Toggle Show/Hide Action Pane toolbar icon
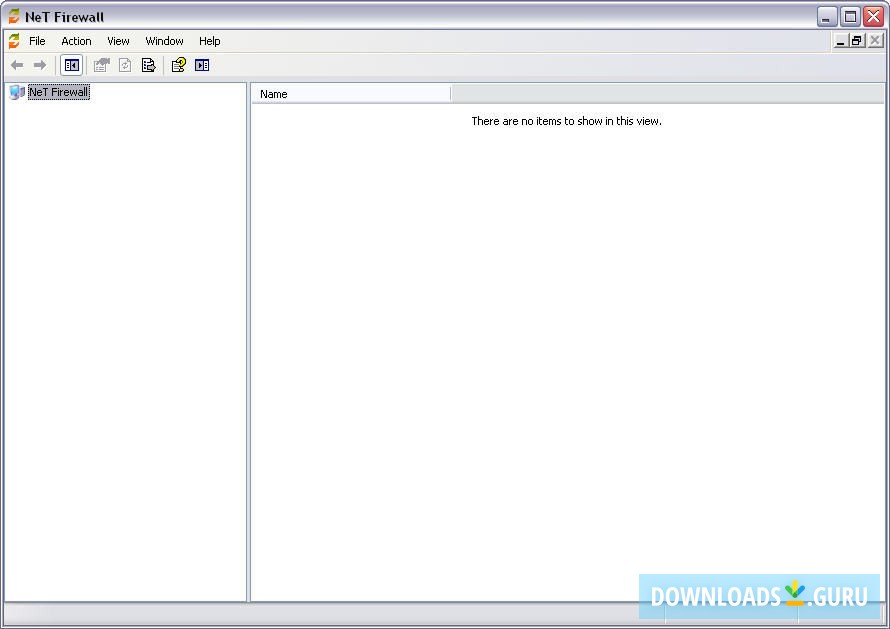Image resolution: width=890 pixels, height=629 pixels. (202, 65)
